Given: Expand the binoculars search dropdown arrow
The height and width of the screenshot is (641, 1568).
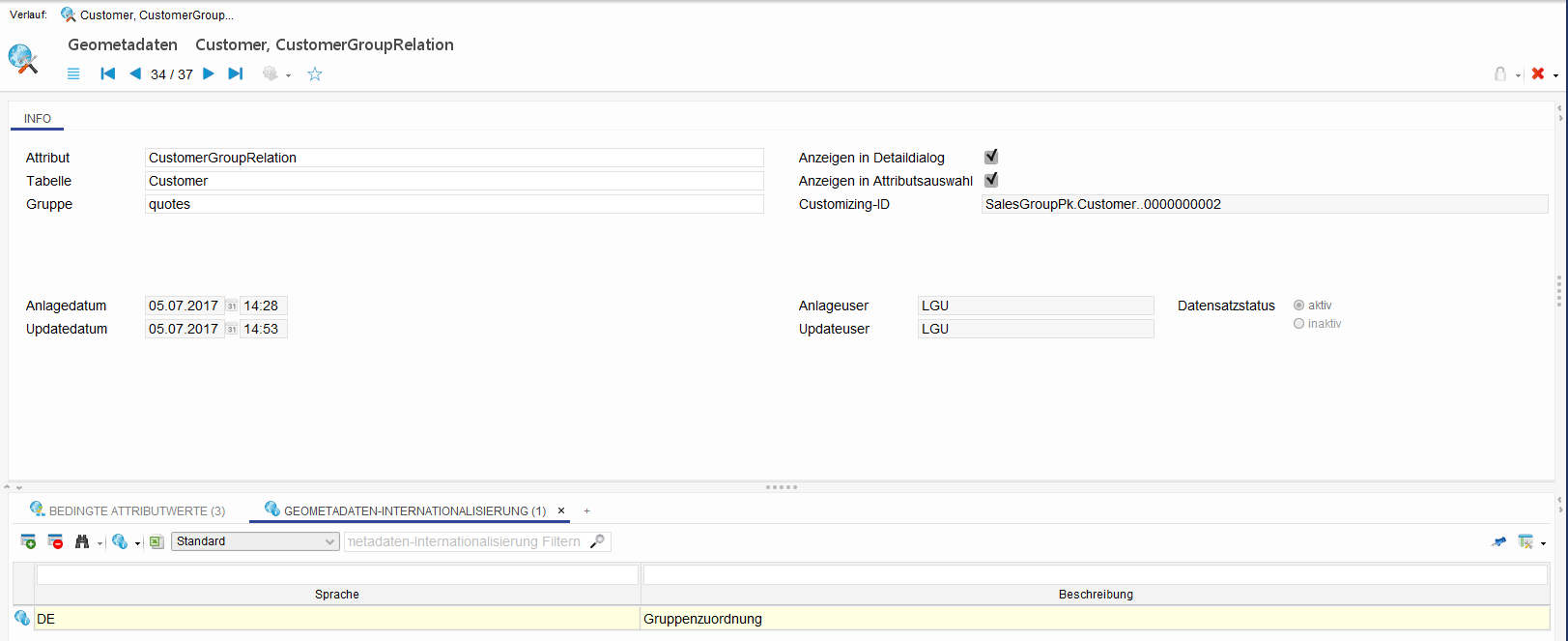Looking at the screenshot, I should tap(100, 543).
